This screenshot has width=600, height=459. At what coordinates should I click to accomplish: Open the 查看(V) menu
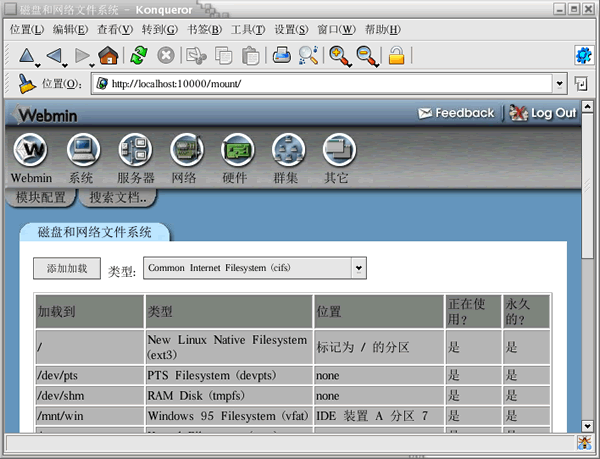(x=115, y=29)
